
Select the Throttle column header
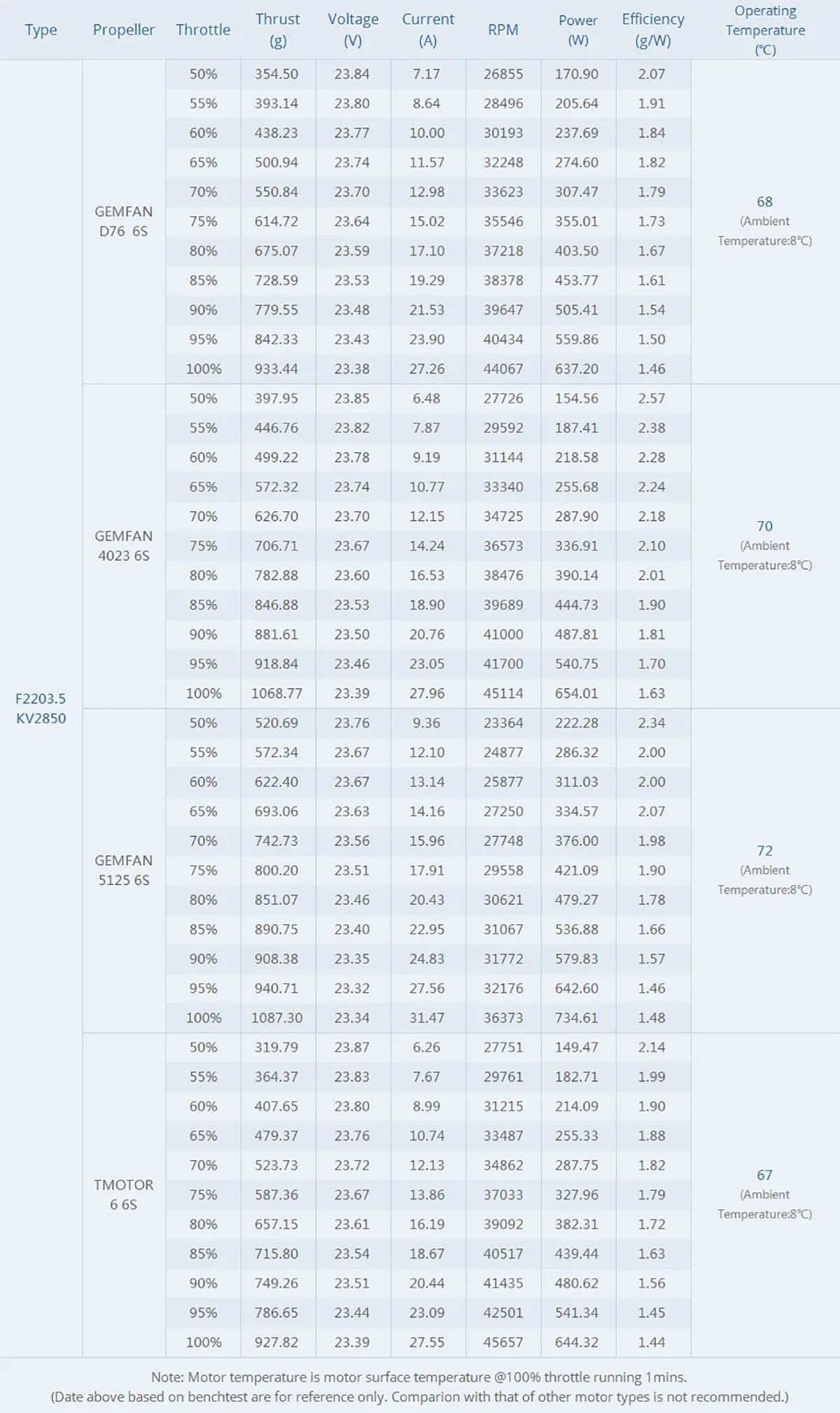(203, 30)
